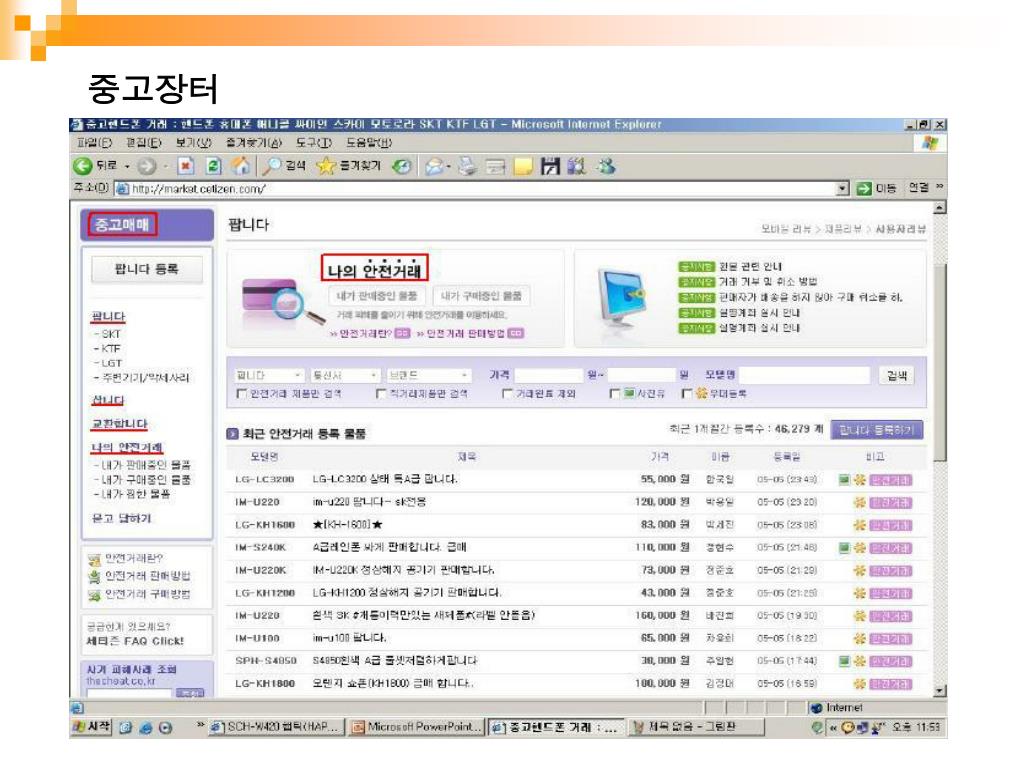Click the browser Forward arrow icon
1024x768 pixels.
[146, 167]
